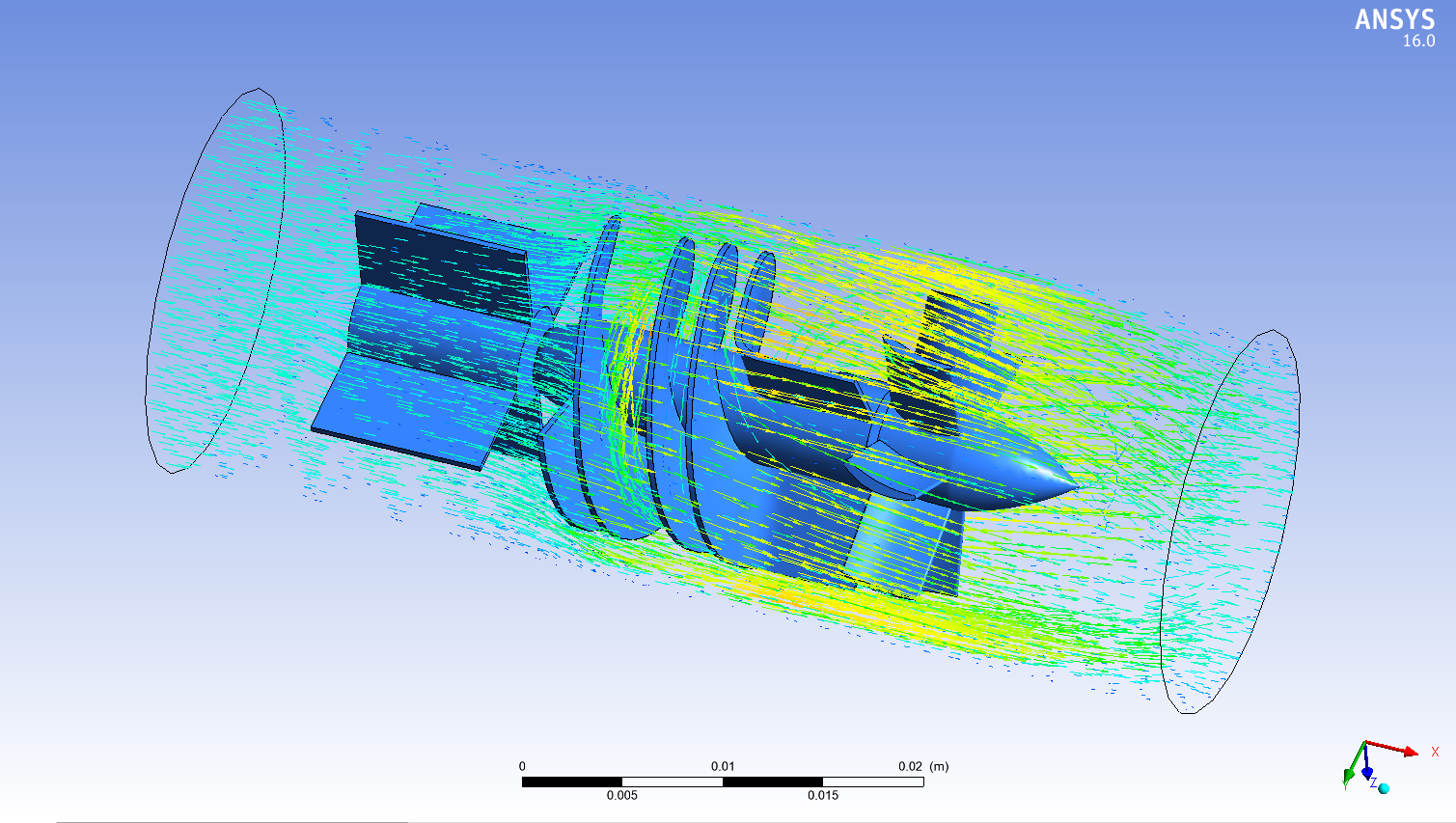Click the '0.005' scale ruler label
The image size is (1456, 823).
point(622,795)
